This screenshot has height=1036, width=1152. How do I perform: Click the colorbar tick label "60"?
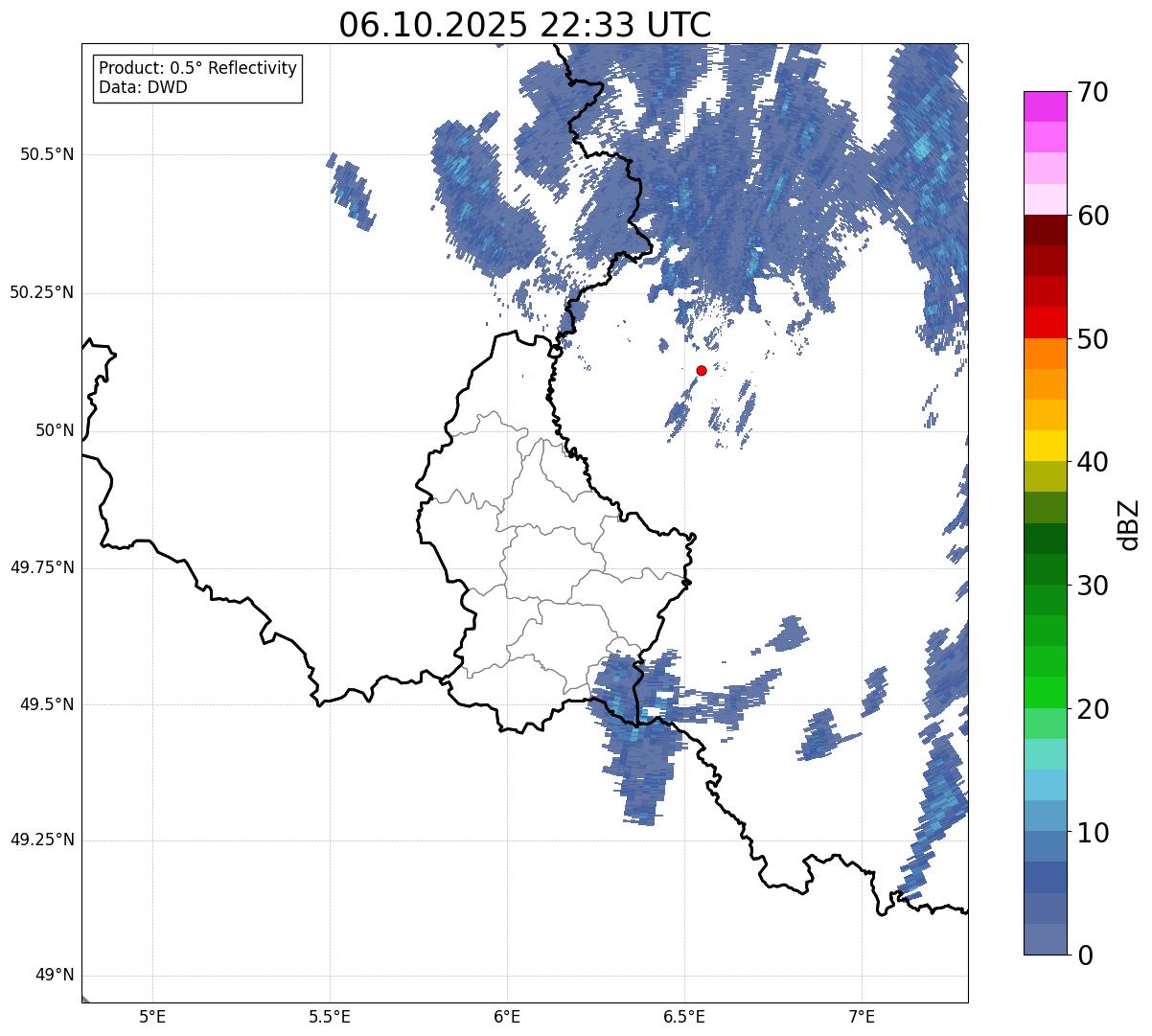coord(1093,216)
